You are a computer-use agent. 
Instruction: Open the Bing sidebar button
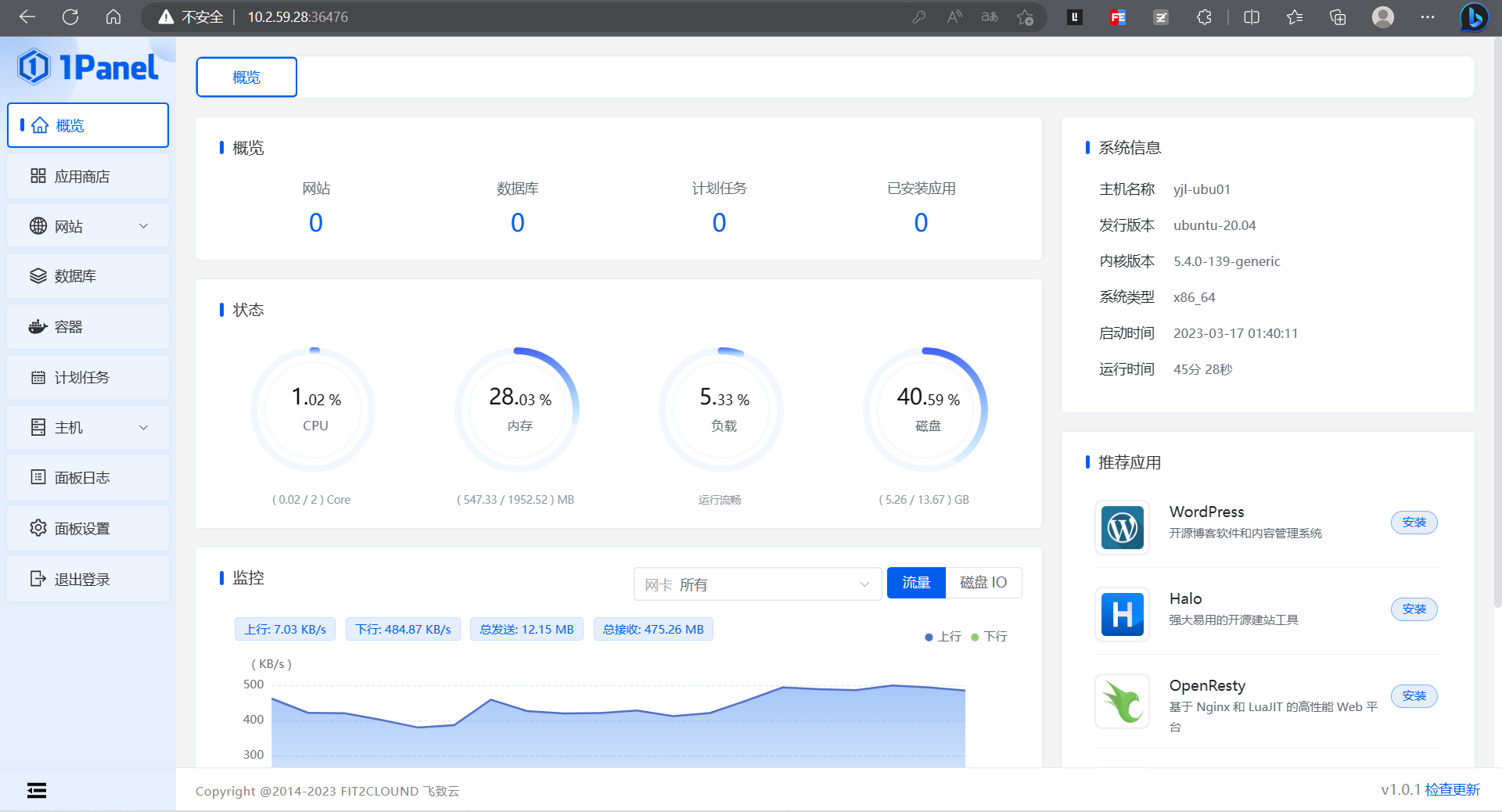click(1474, 16)
